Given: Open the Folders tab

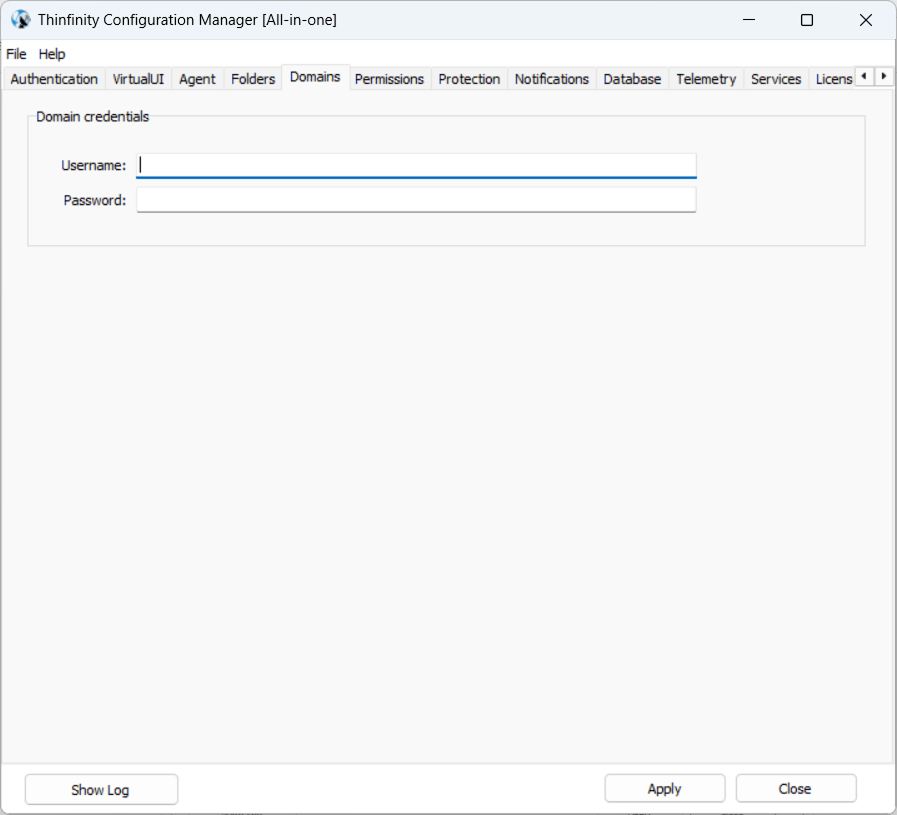Looking at the screenshot, I should [x=253, y=79].
